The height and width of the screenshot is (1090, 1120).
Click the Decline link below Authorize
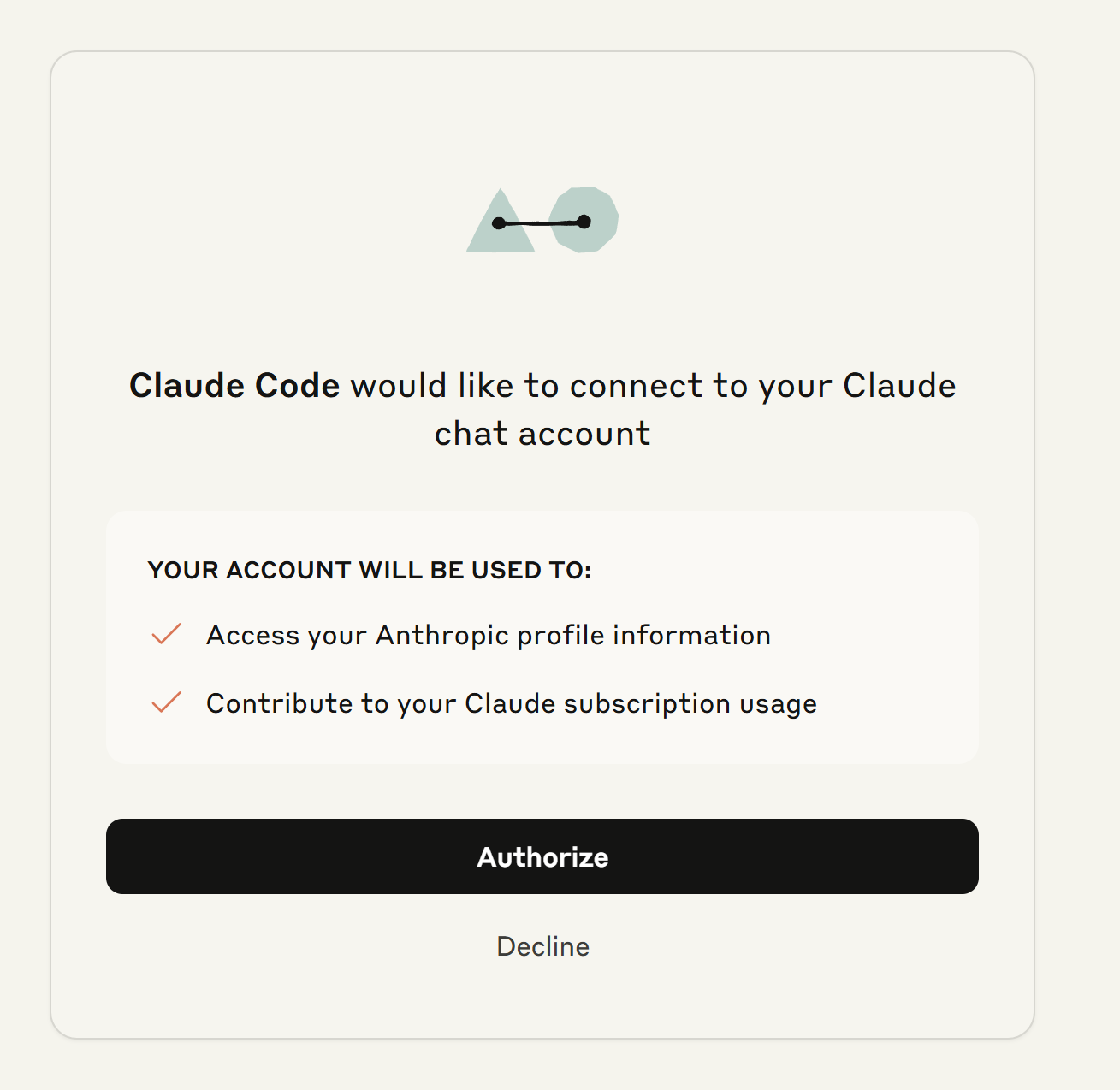pos(543,946)
